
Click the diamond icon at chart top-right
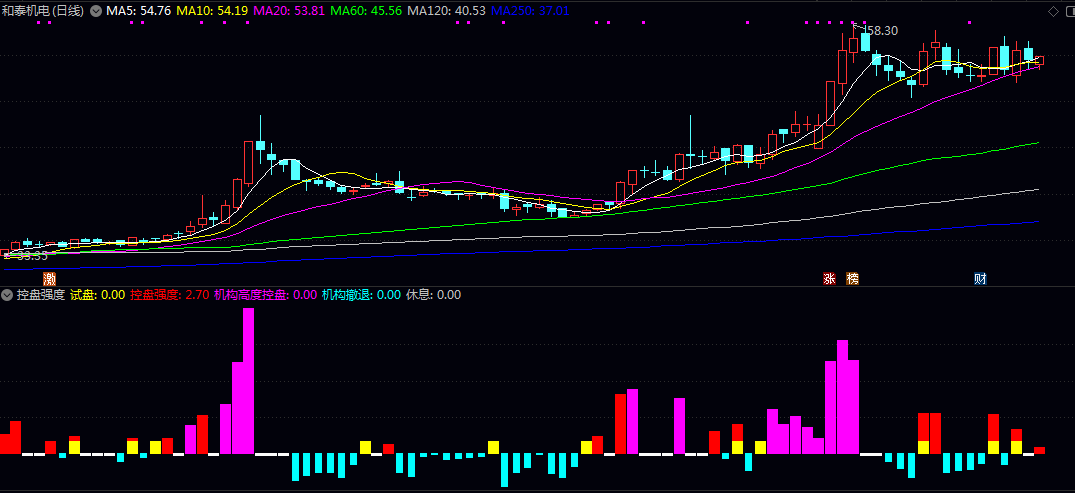1053,10
